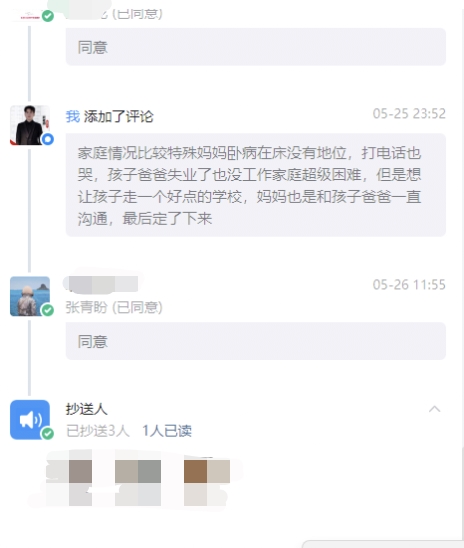Screen dimensions: 464x548
Task: Click the 已抄送3人 status text
Action: pyautogui.click(x=98, y=431)
